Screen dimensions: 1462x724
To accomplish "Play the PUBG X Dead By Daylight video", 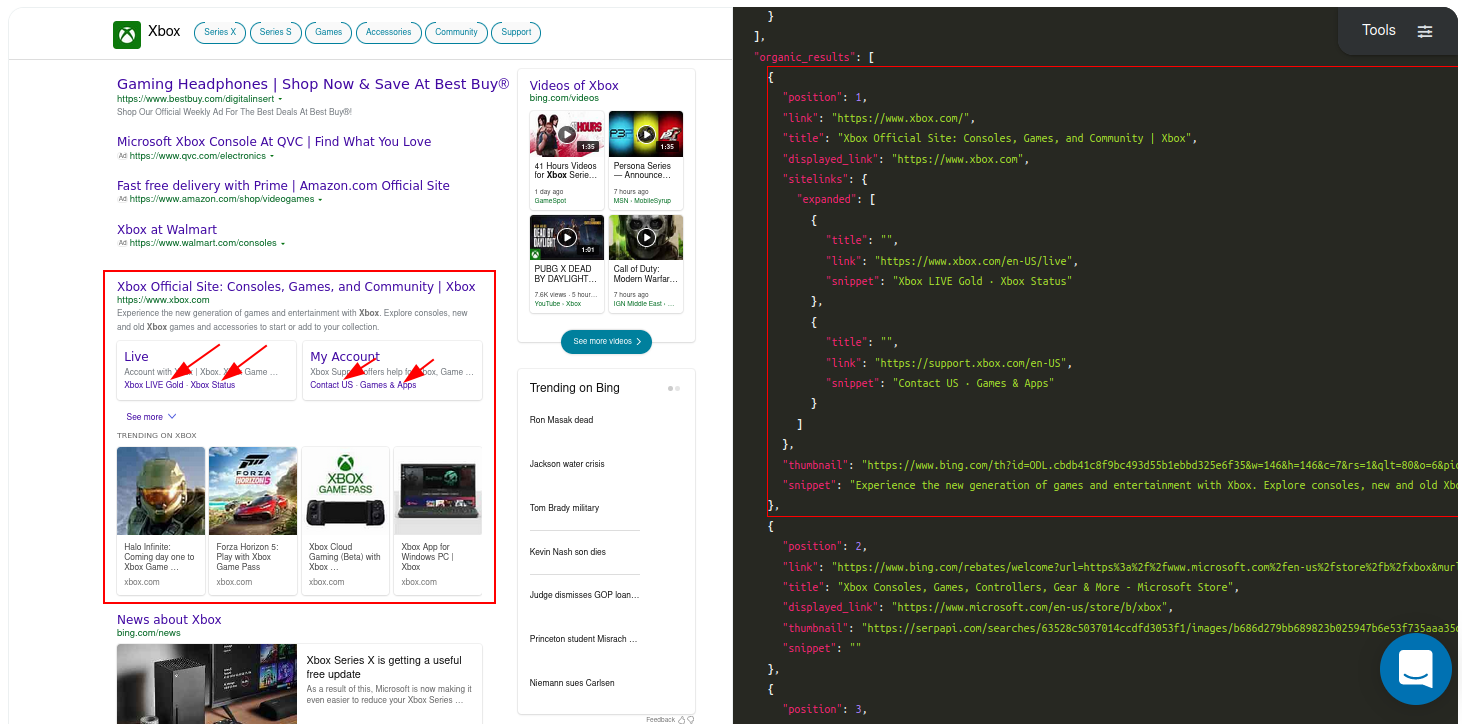I will tap(567, 237).
